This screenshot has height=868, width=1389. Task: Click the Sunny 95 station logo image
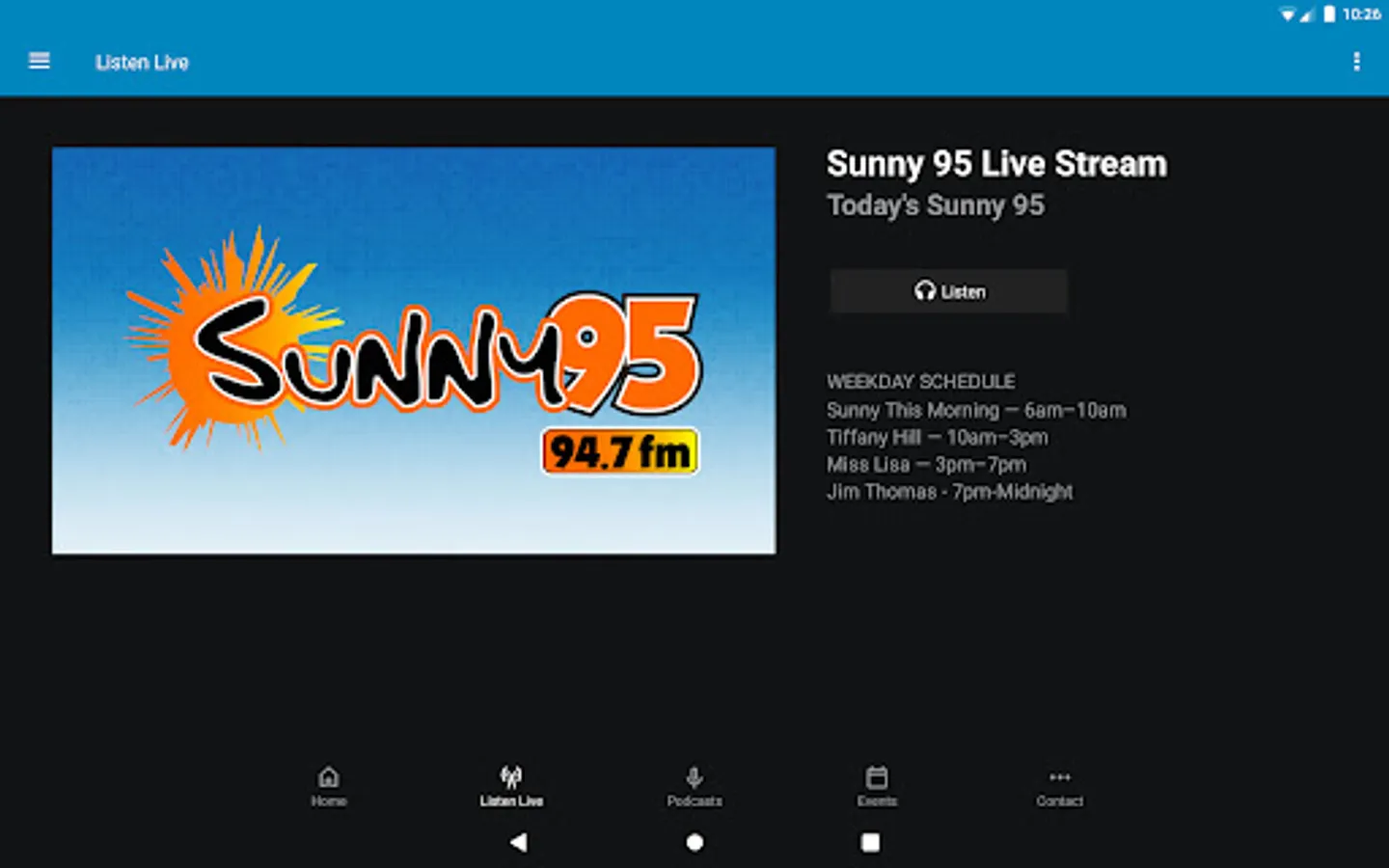(x=414, y=350)
